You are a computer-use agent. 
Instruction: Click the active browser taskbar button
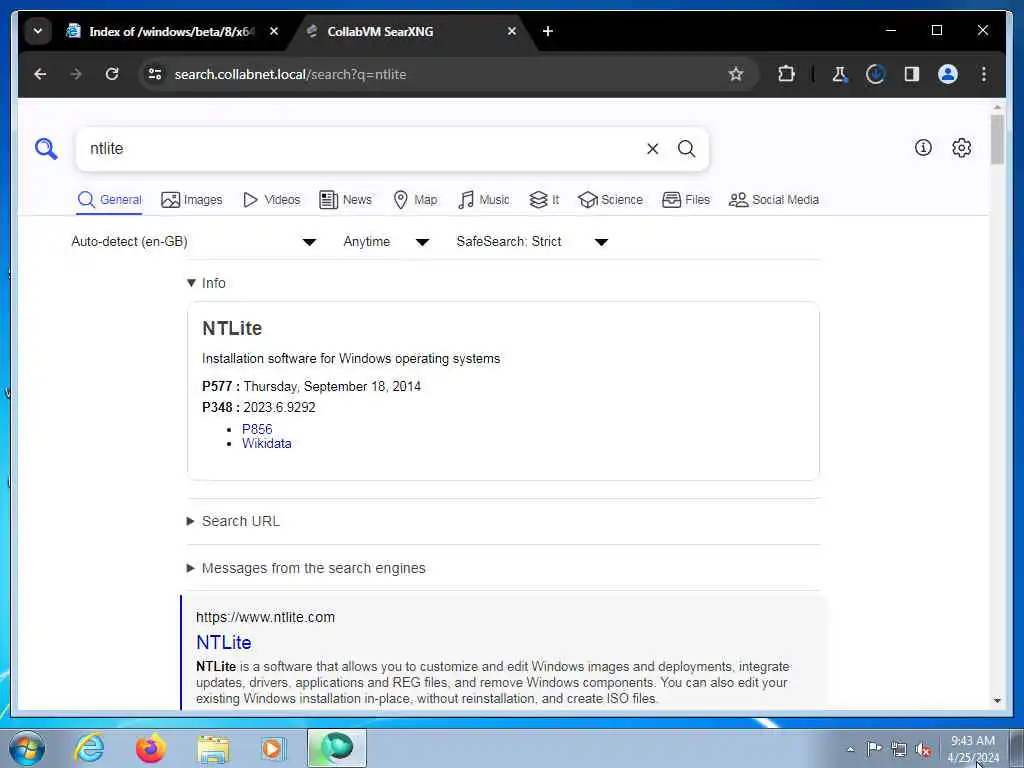(337, 748)
